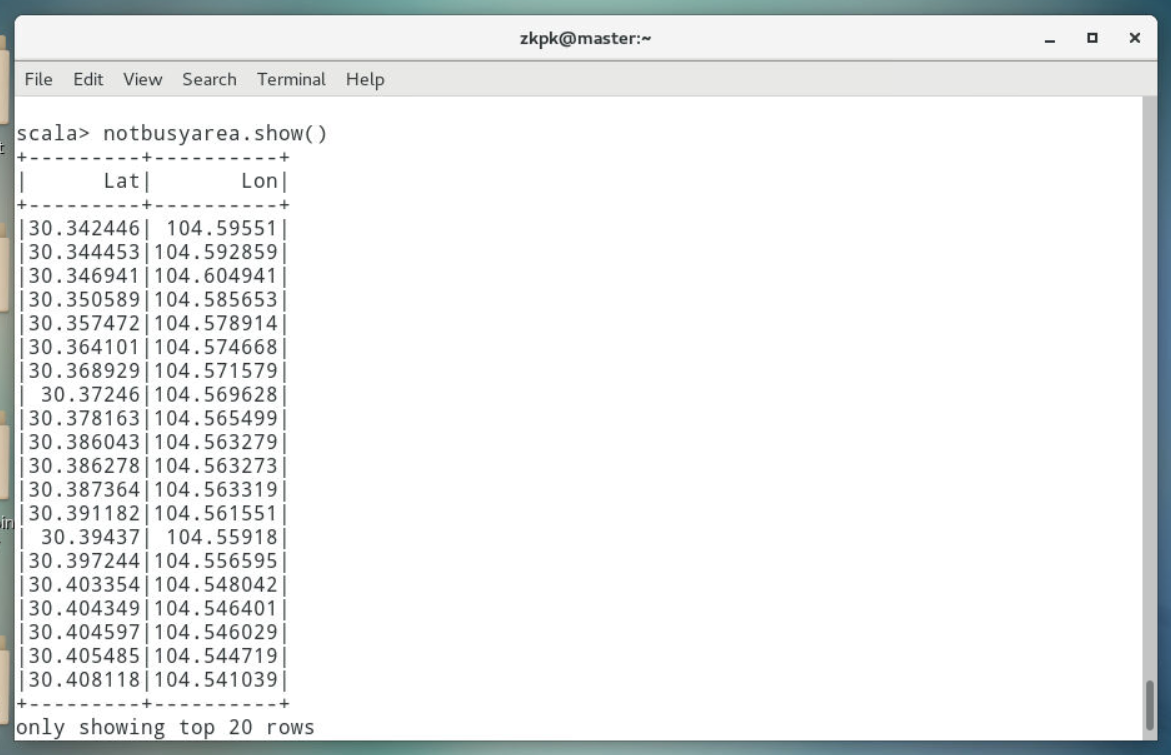The width and height of the screenshot is (1171, 755).
Task: Select longitude value 104.548042
Action: pos(216,585)
